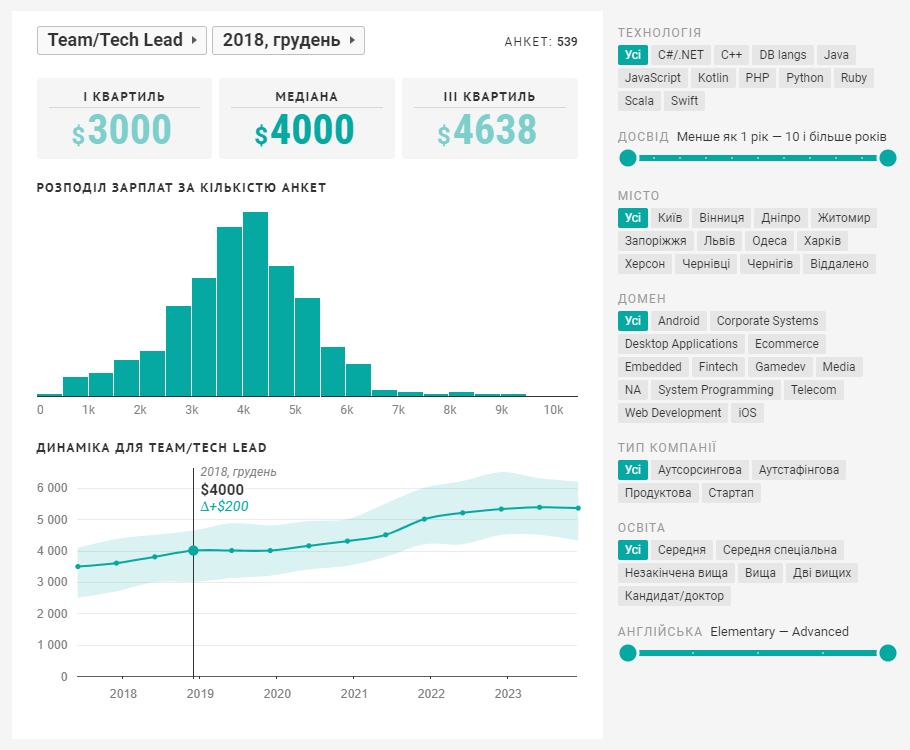Click the right handle of the АНГЛІЙСЬКА slider
The image size is (910, 750).
pyautogui.click(x=890, y=653)
